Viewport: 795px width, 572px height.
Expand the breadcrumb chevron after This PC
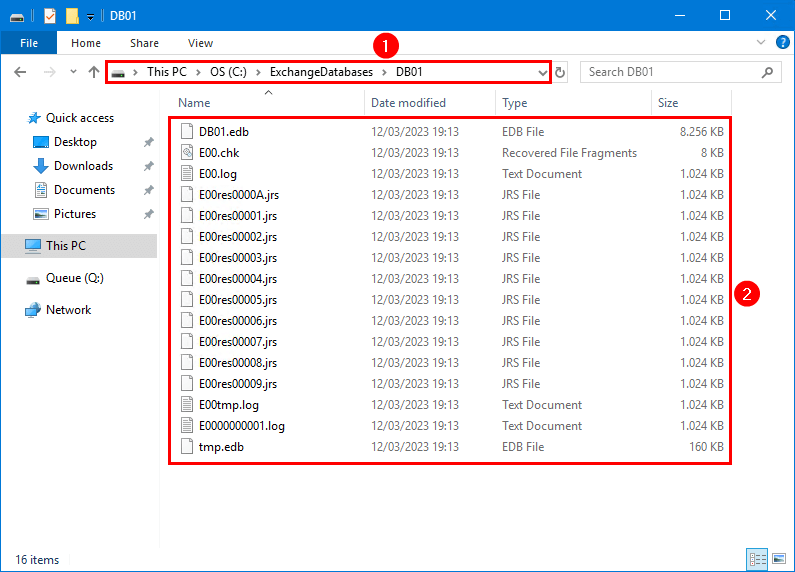coord(198,73)
